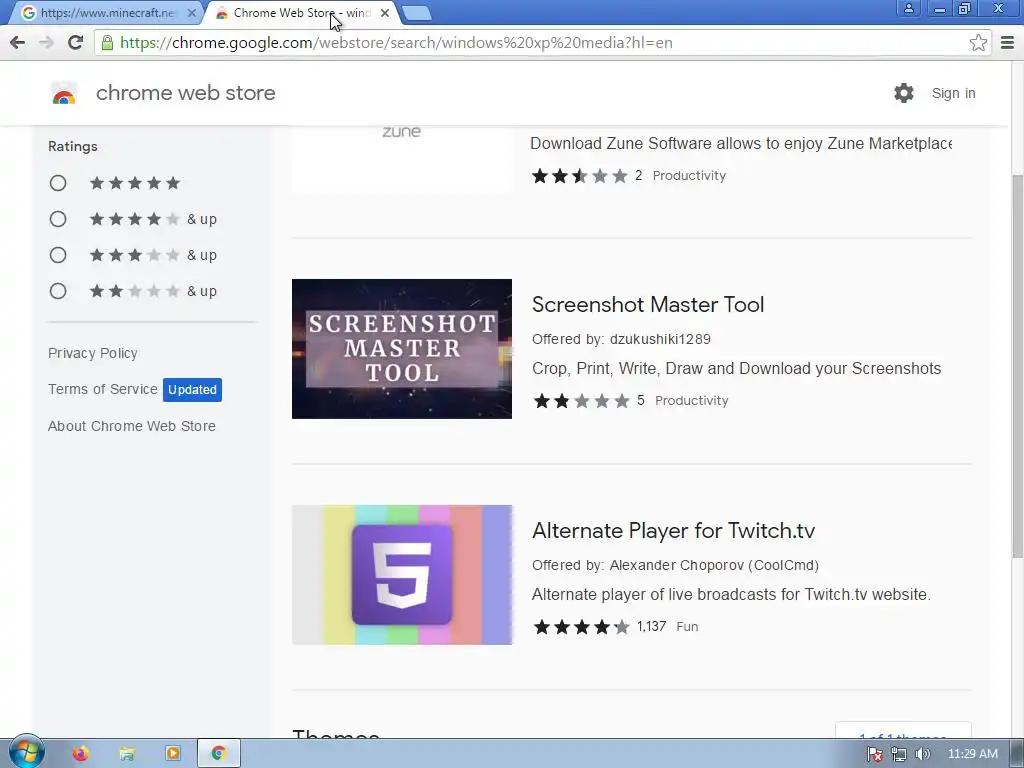This screenshot has width=1024, height=768.
Task: Click the Screenshot Master Tool star rating
Action: tap(582, 400)
